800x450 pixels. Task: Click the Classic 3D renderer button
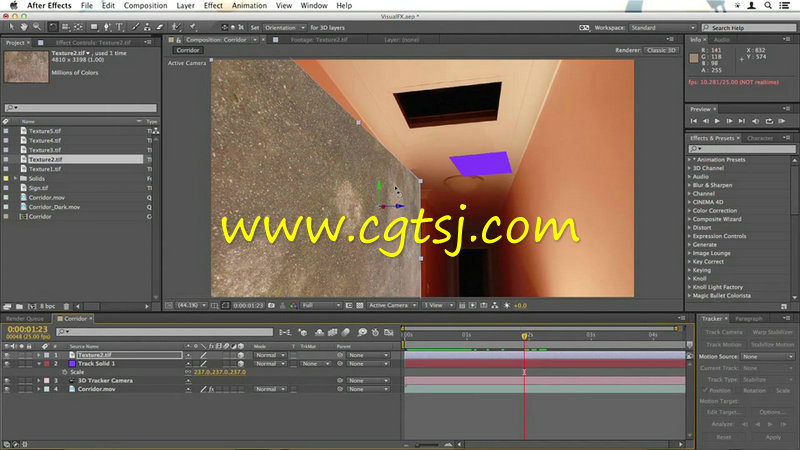[x=661, y=50]
